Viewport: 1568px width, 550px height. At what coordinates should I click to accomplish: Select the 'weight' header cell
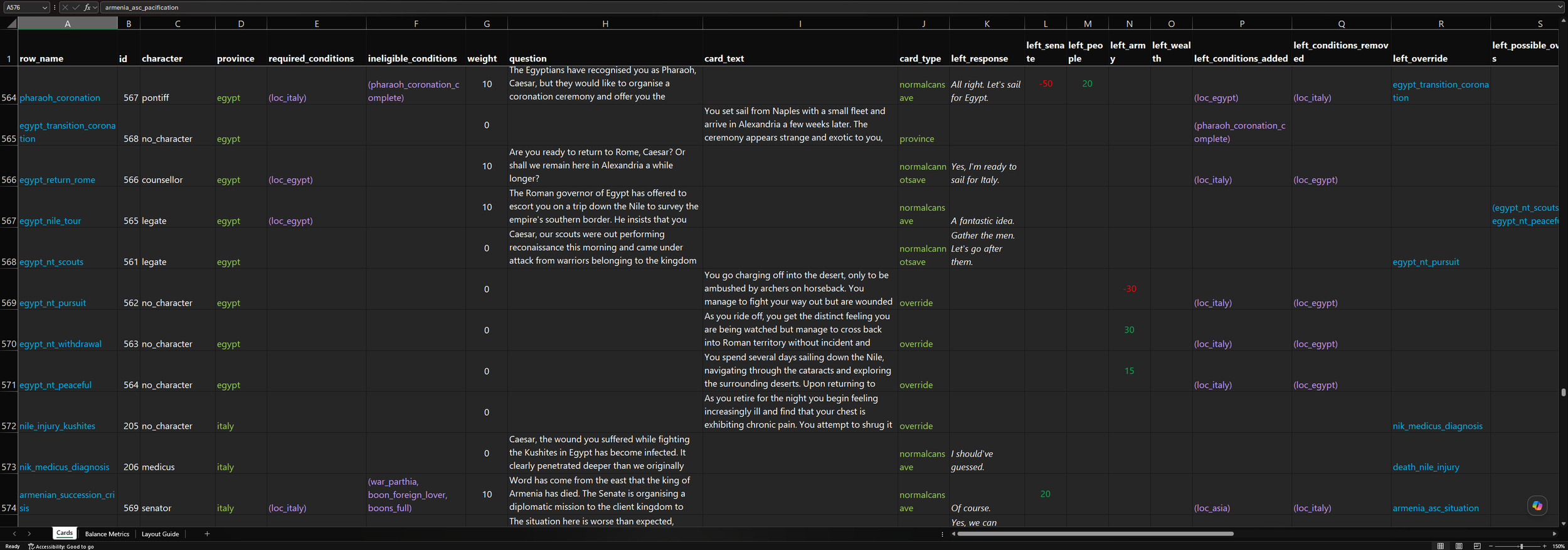pos(487,48)
